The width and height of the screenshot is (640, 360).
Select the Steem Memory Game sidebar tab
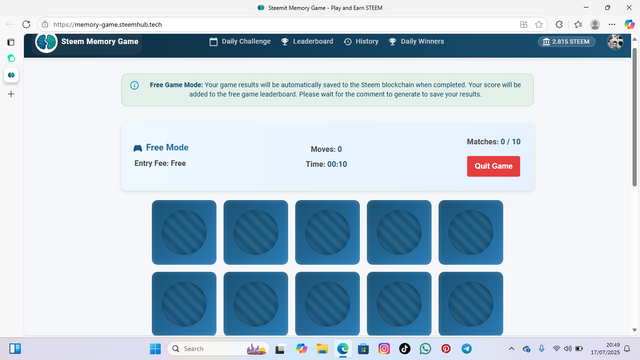[x=11, y=75]
